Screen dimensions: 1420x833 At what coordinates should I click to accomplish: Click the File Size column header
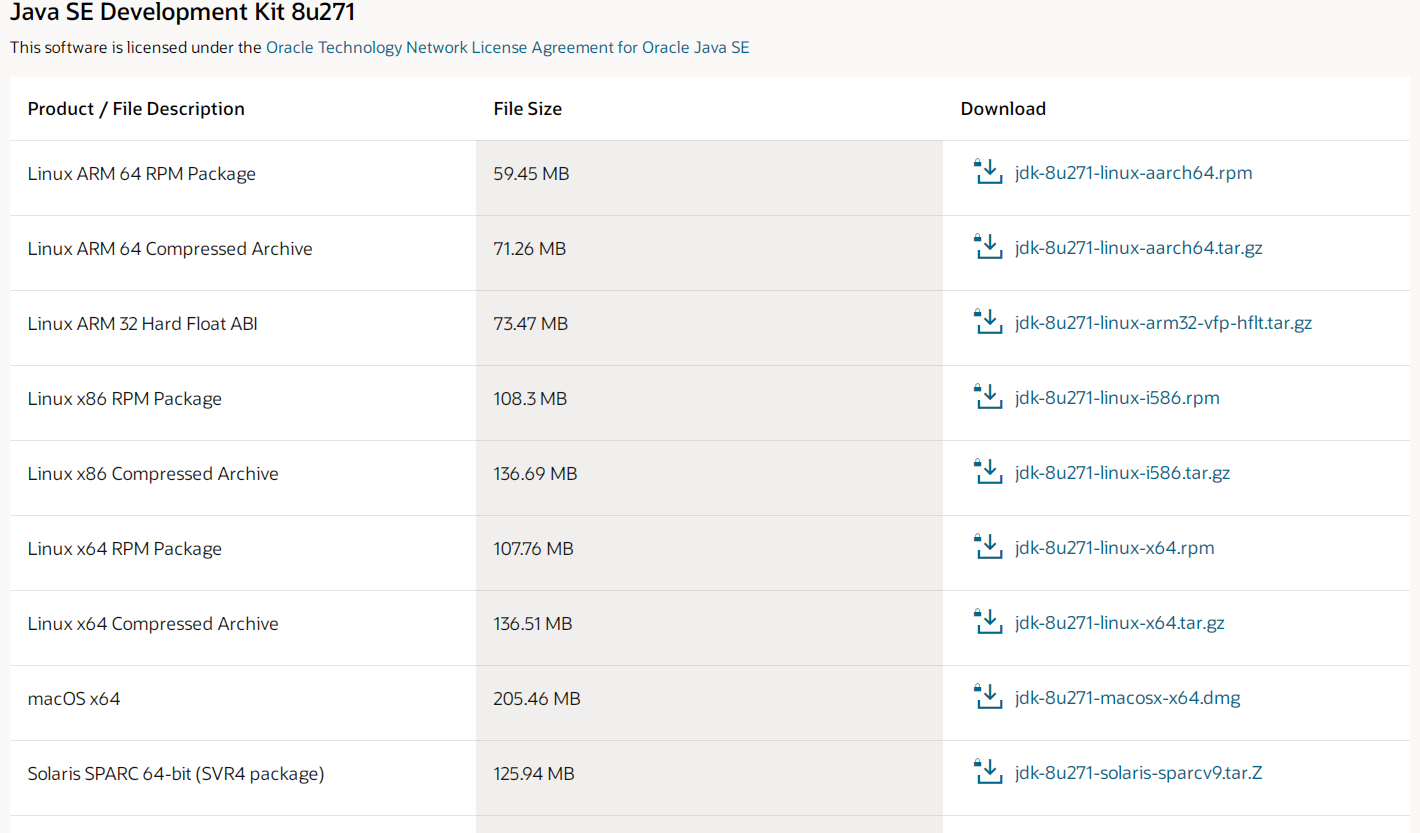pos(528,109)
